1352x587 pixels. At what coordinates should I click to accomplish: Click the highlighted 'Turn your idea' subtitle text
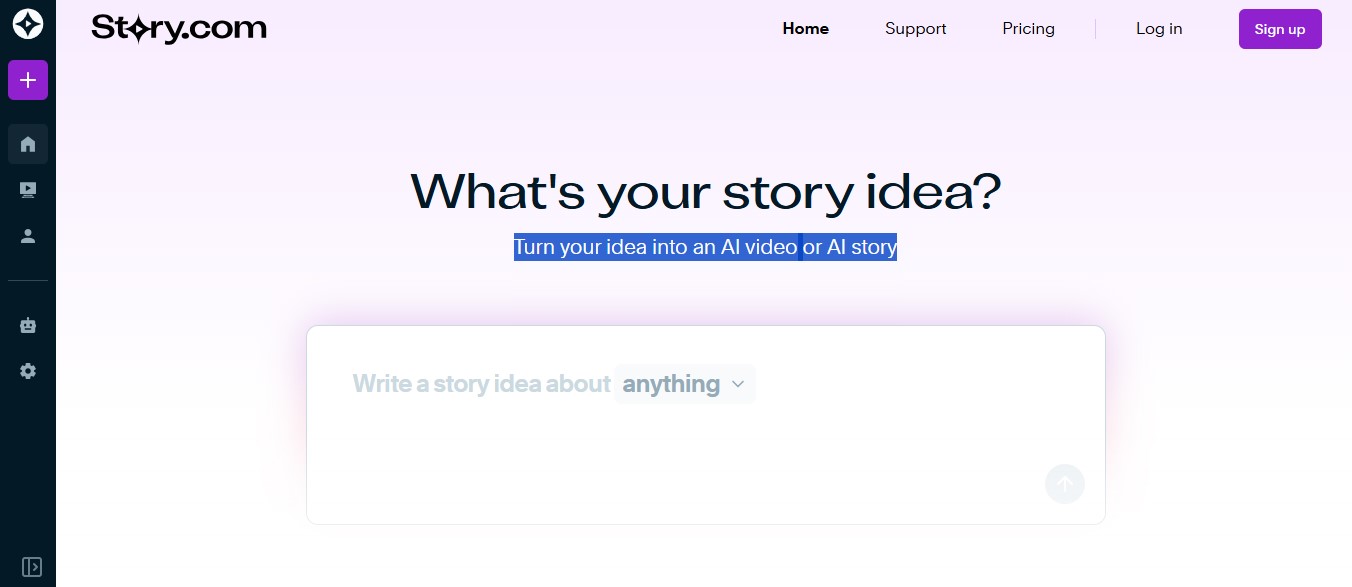705,246
